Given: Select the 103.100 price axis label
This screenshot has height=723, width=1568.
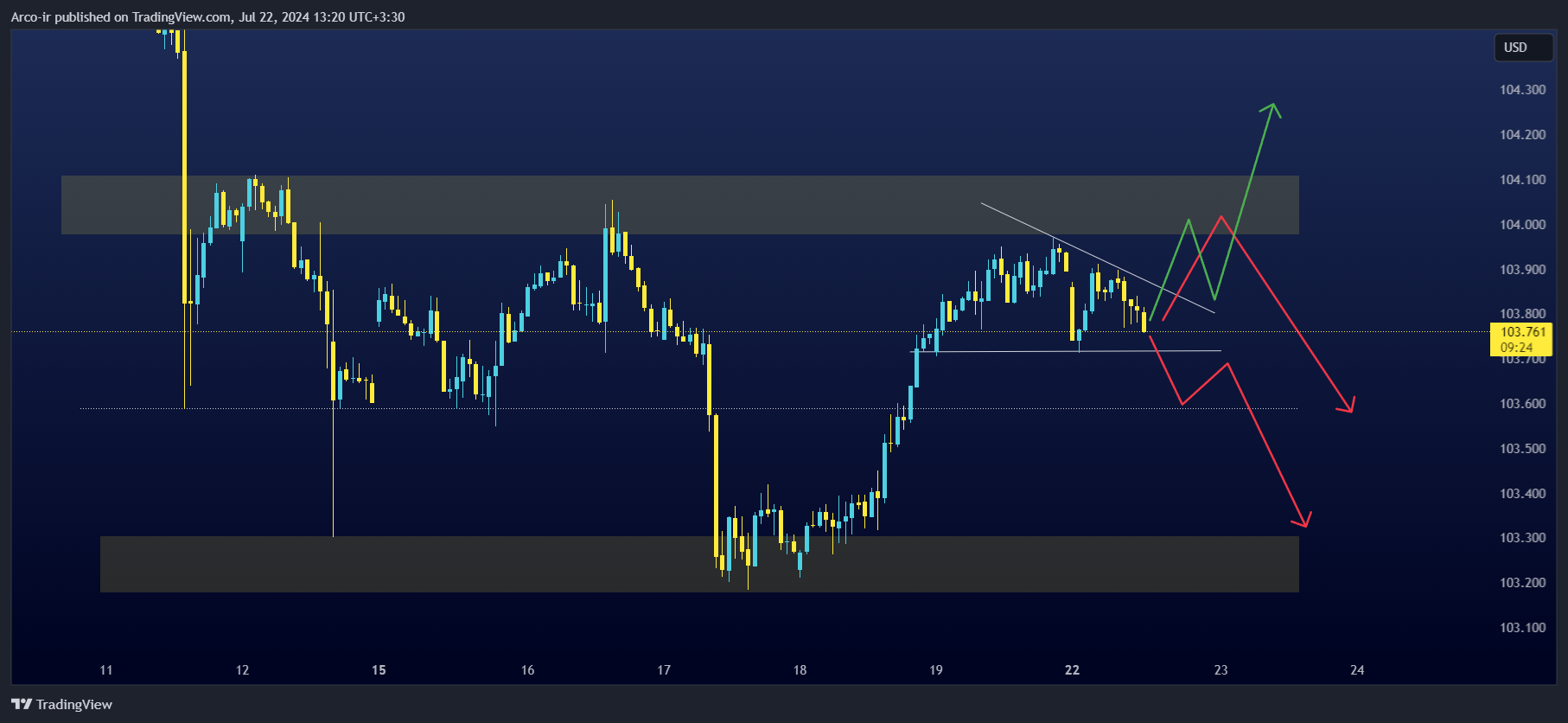Looking at the screenshot, I should coord(1522,628).
